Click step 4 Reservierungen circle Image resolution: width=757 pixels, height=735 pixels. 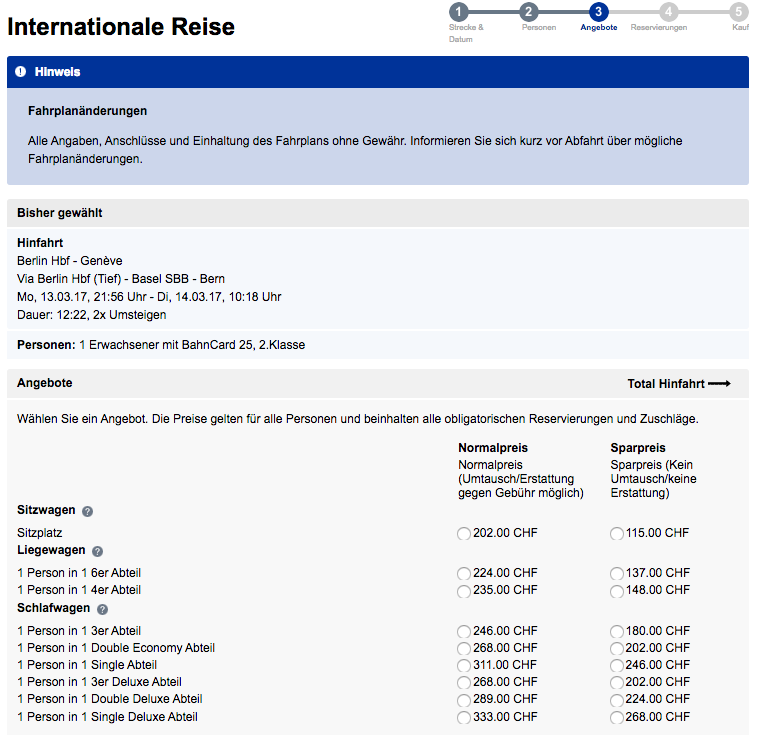tap(668, 12)
